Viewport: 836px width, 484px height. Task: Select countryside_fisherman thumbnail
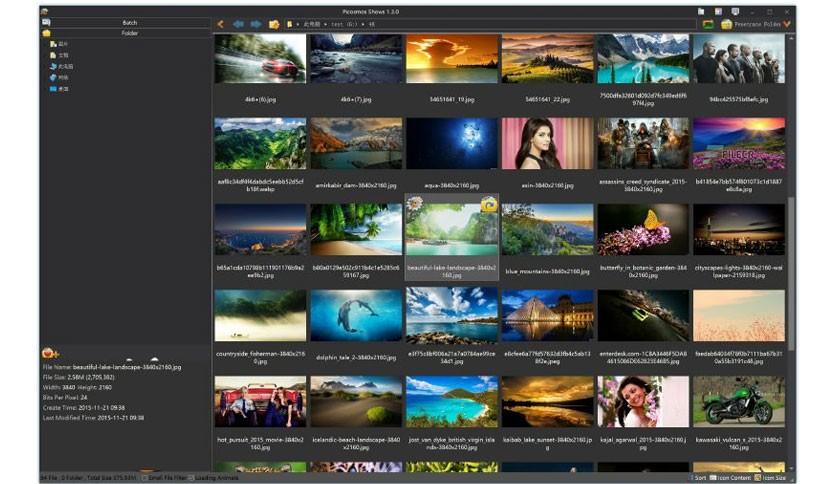(x=260, y=316)
